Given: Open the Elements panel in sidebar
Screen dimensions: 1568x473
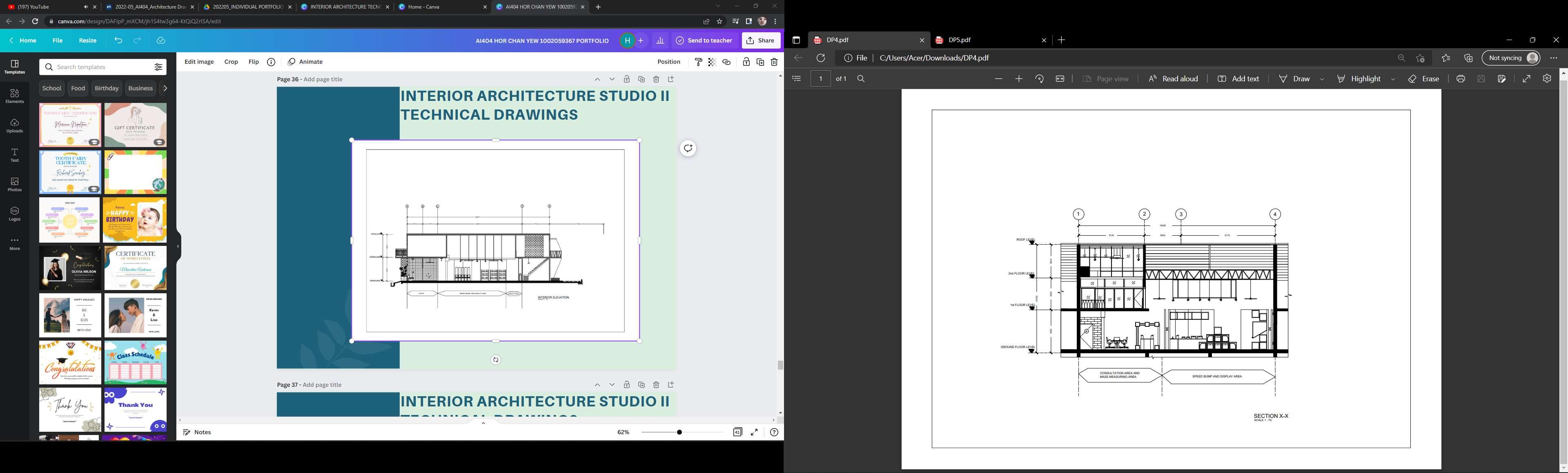Looking at the screenshot, I should [x=15, y=96].
